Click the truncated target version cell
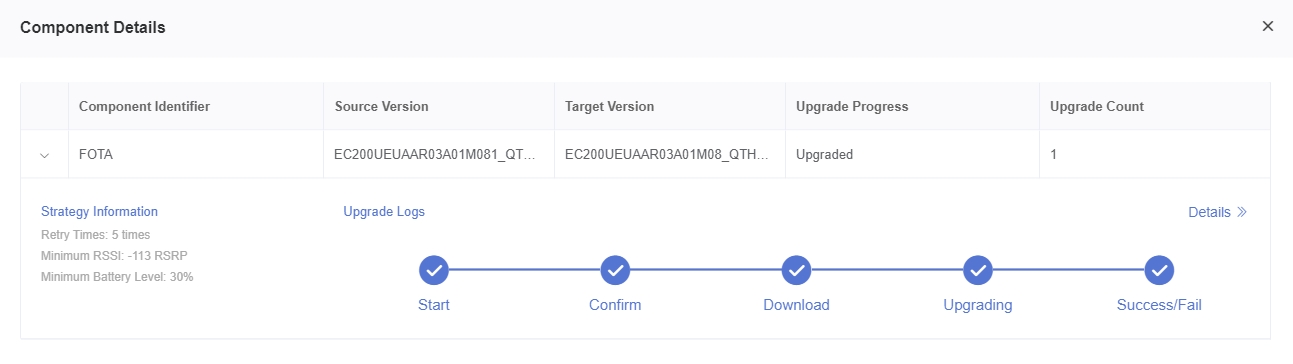Image resolution: width=1293 pixels, height=364 pixels. tap(670, 155)
